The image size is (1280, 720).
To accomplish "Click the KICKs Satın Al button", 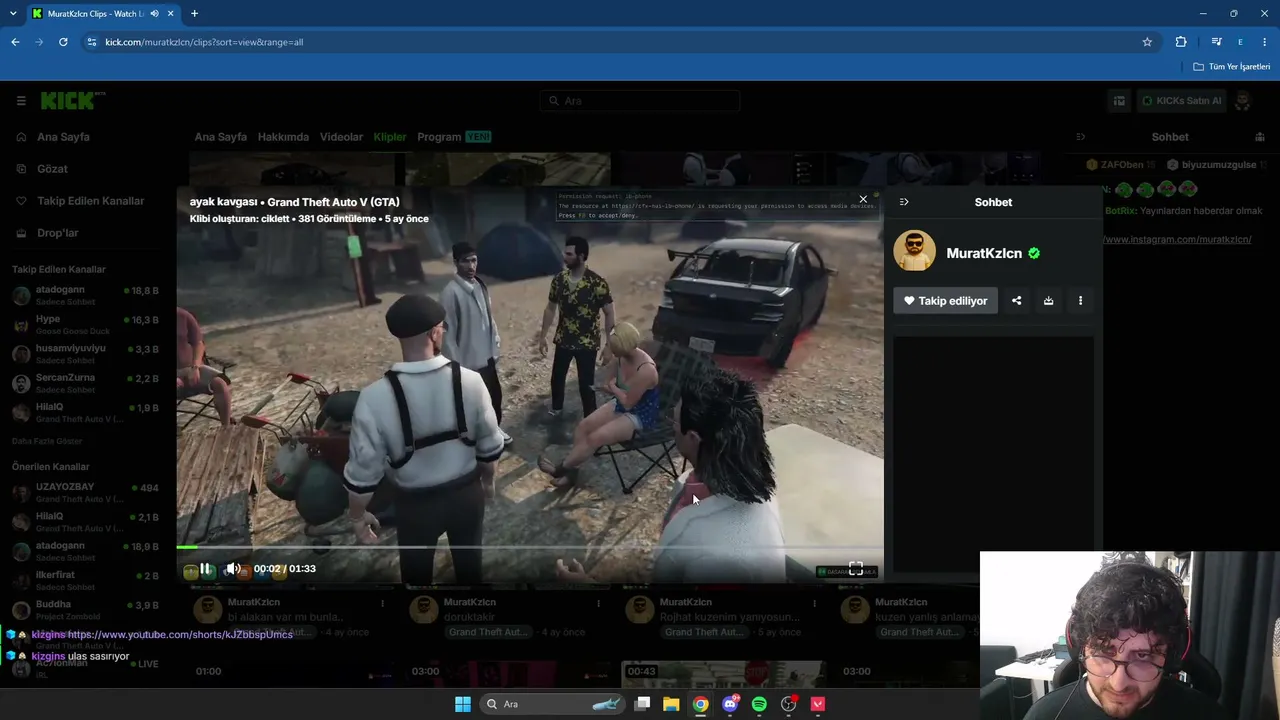I will [x=1181, y=101].
